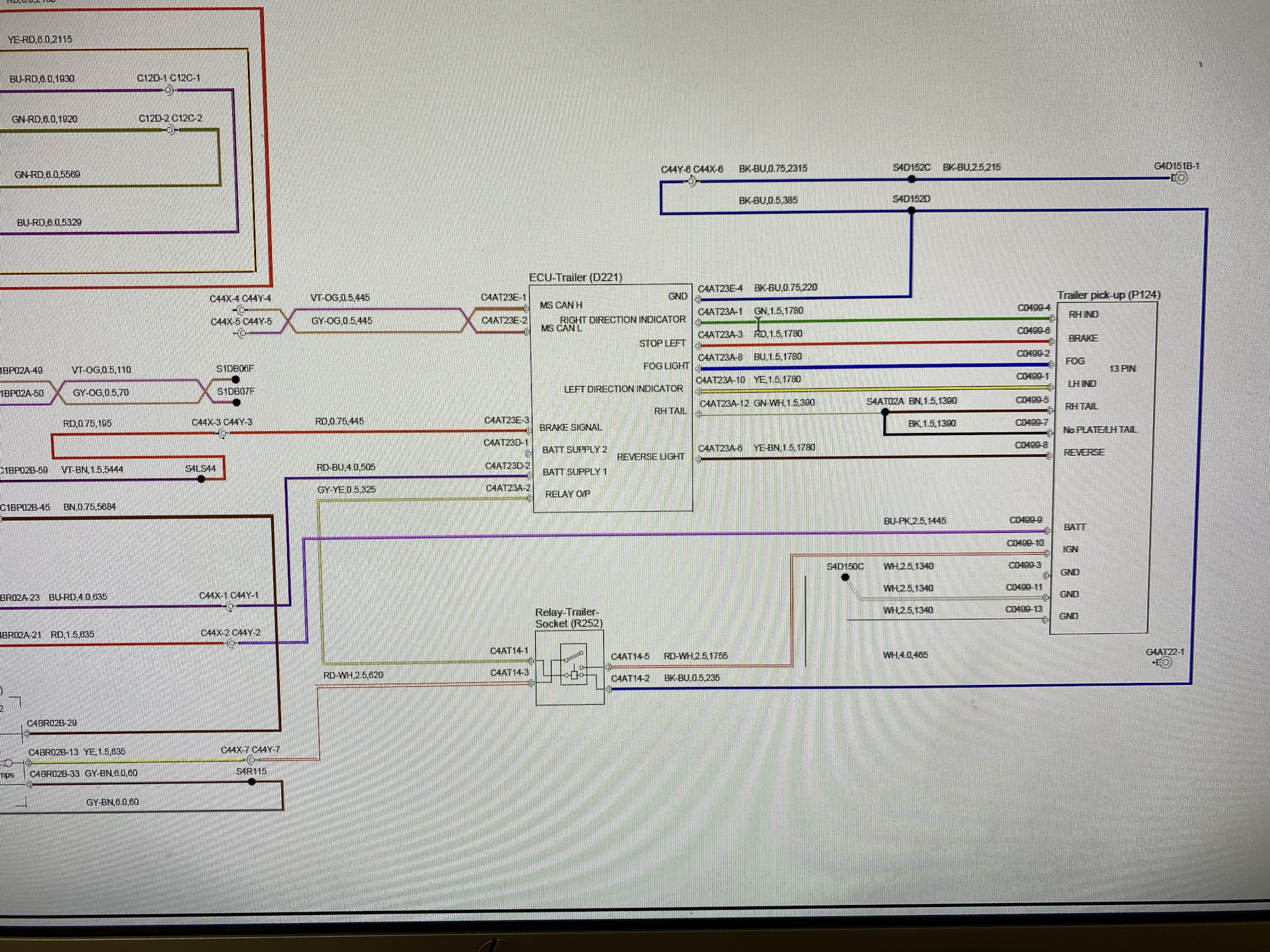This screenshot has width=1270, height=952.
Task: Click the BK-BU,2.5,215 wire label
Action: [971, 167]
